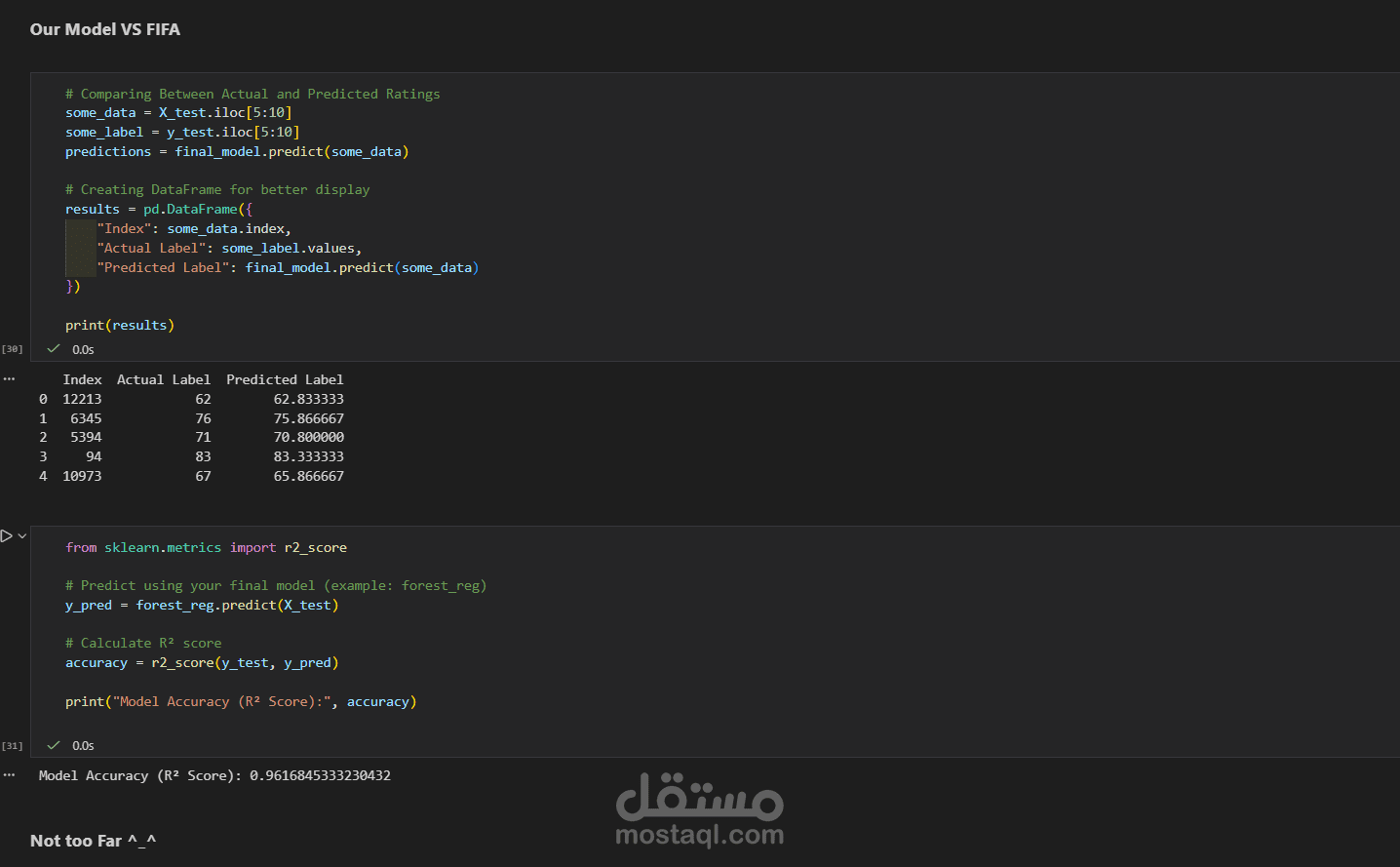Viewport: 1400px width, 867px height.
Task: Click the 'Actual Label' output column header
Action: point(164,379)
